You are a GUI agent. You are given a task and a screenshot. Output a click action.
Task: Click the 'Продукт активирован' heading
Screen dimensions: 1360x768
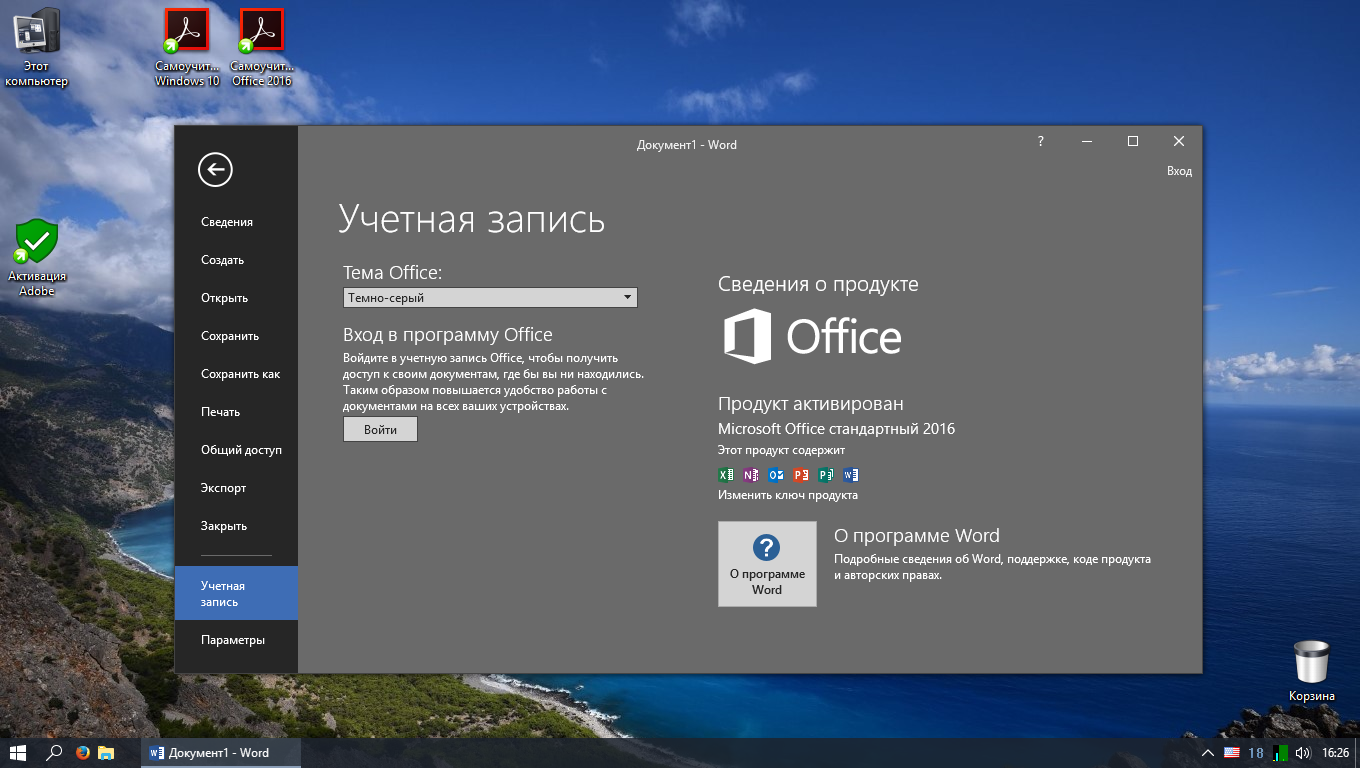point(811,404)
